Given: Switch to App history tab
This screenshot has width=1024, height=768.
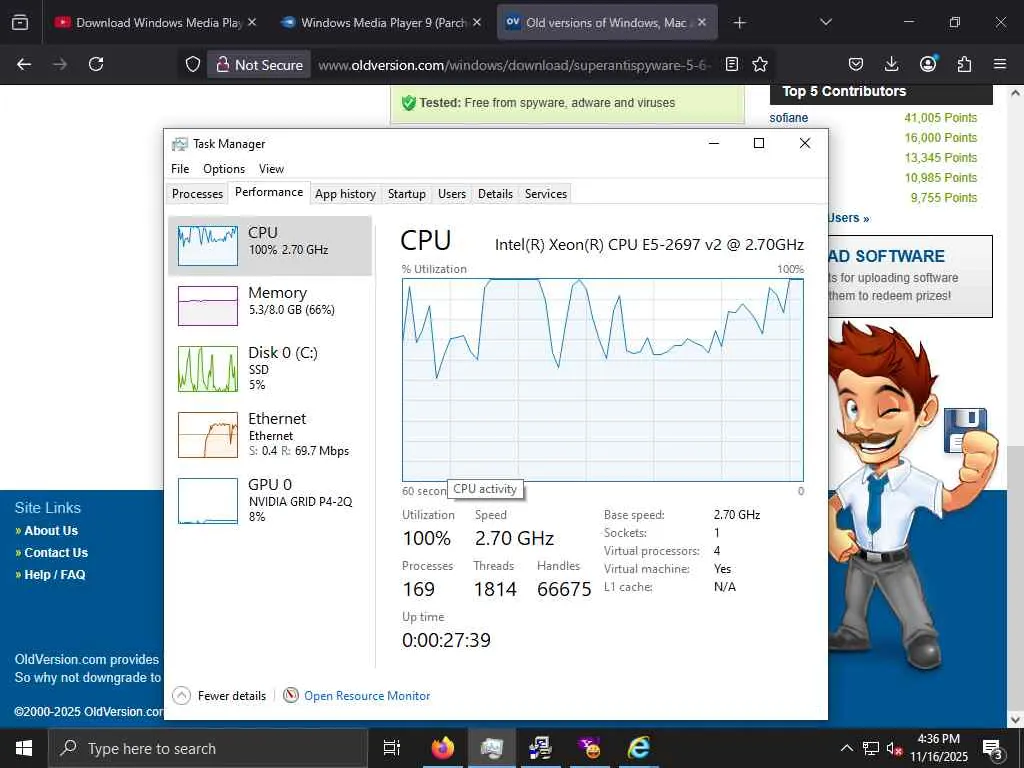Looking at the screenshot, I should (345, 193).
